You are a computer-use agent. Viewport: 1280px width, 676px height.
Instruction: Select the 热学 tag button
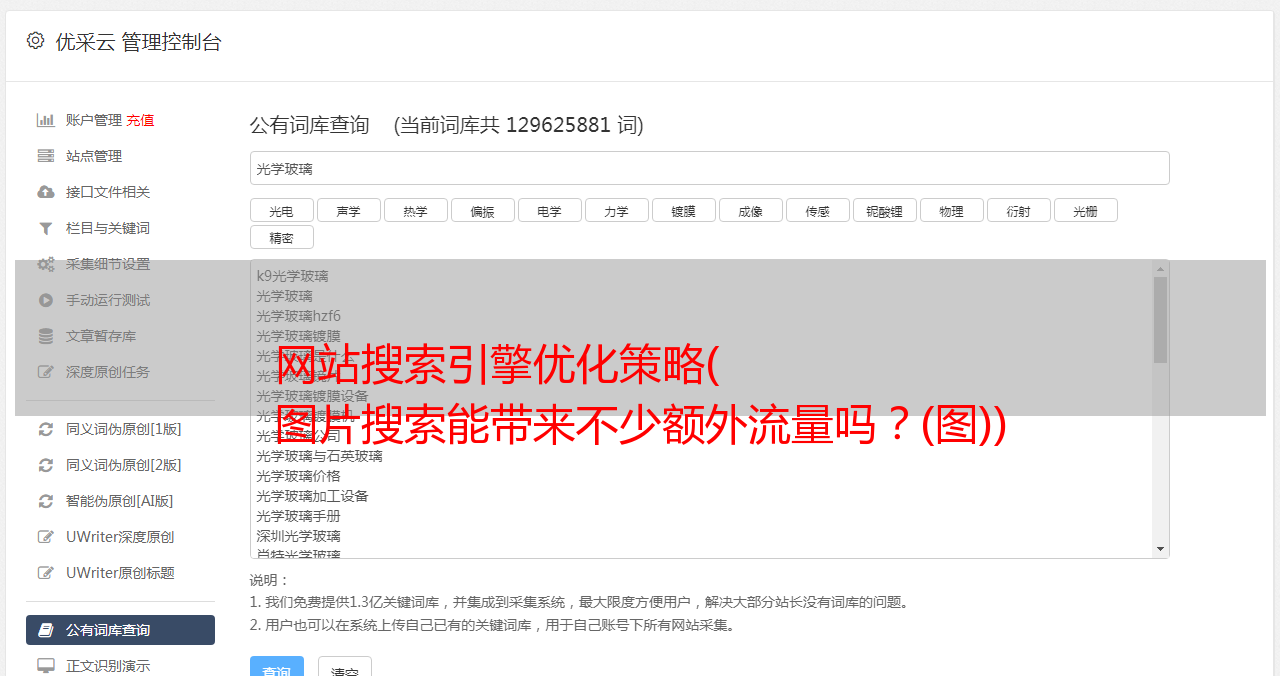click(415, 210)
